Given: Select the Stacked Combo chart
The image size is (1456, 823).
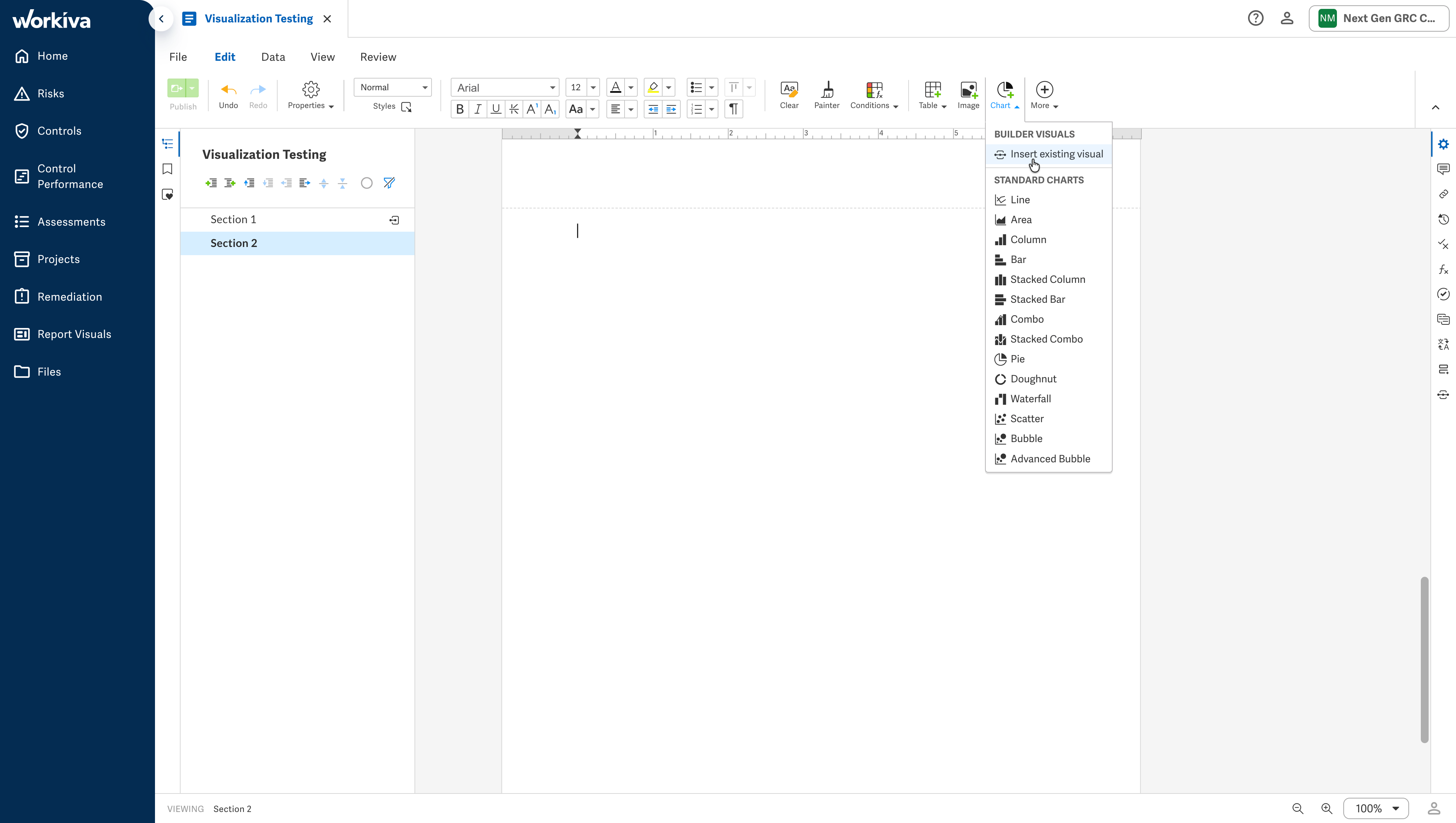Looking at the screenshot, I should click(1048, 339).
